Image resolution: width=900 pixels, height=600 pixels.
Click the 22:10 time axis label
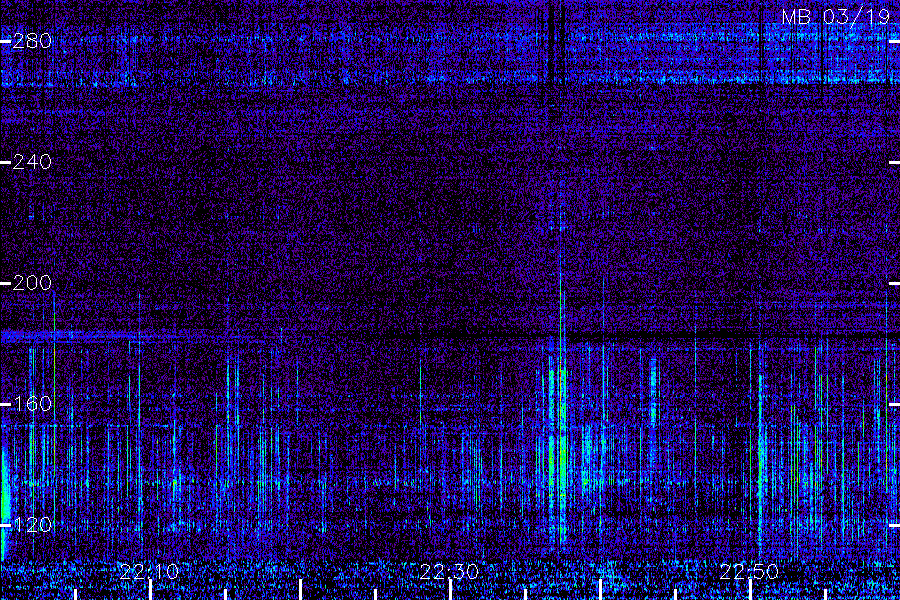[149, 571]
